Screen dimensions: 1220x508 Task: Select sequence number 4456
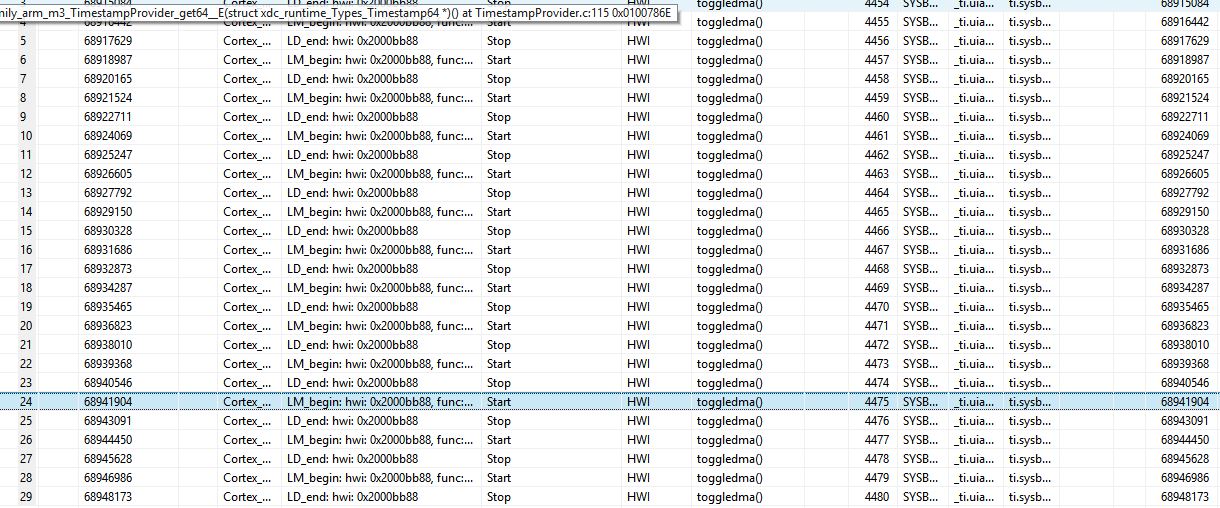[876, 41]
